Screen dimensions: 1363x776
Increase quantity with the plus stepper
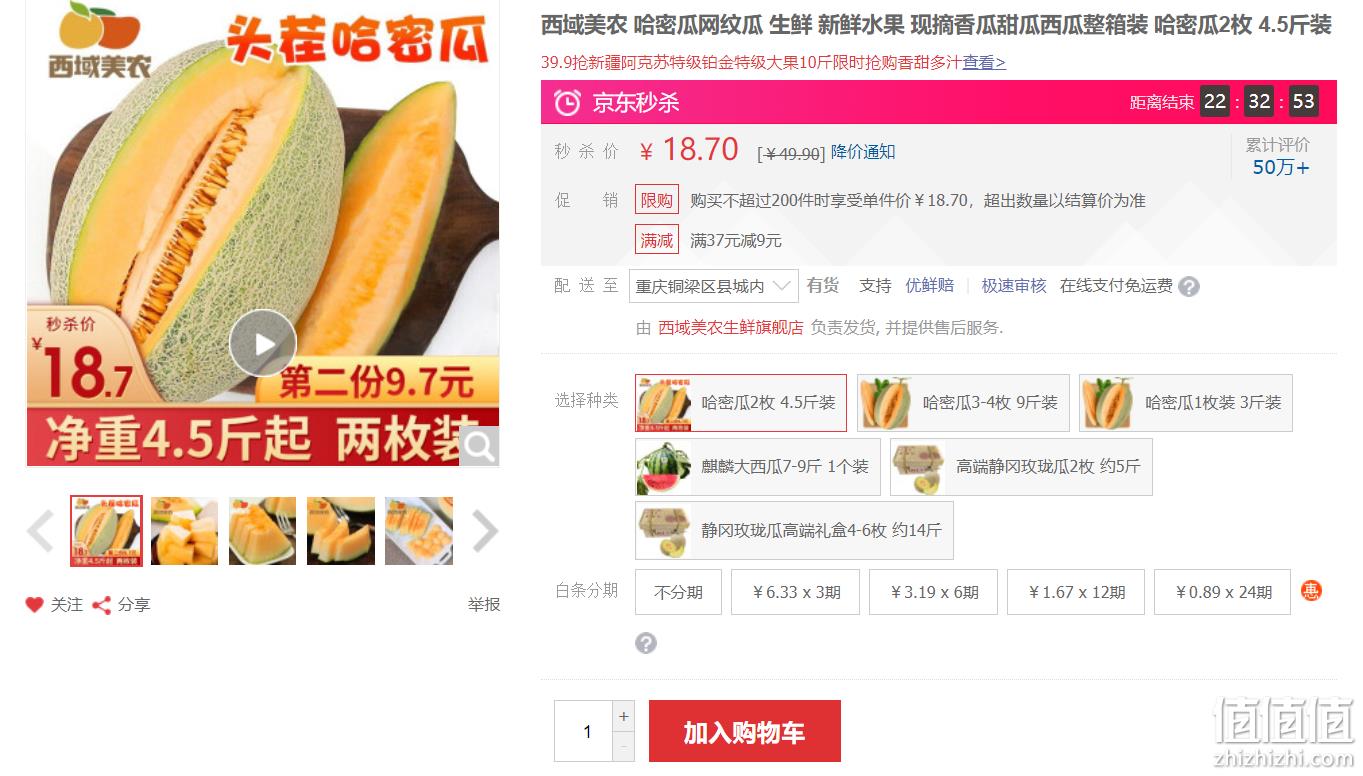point(624,716)
